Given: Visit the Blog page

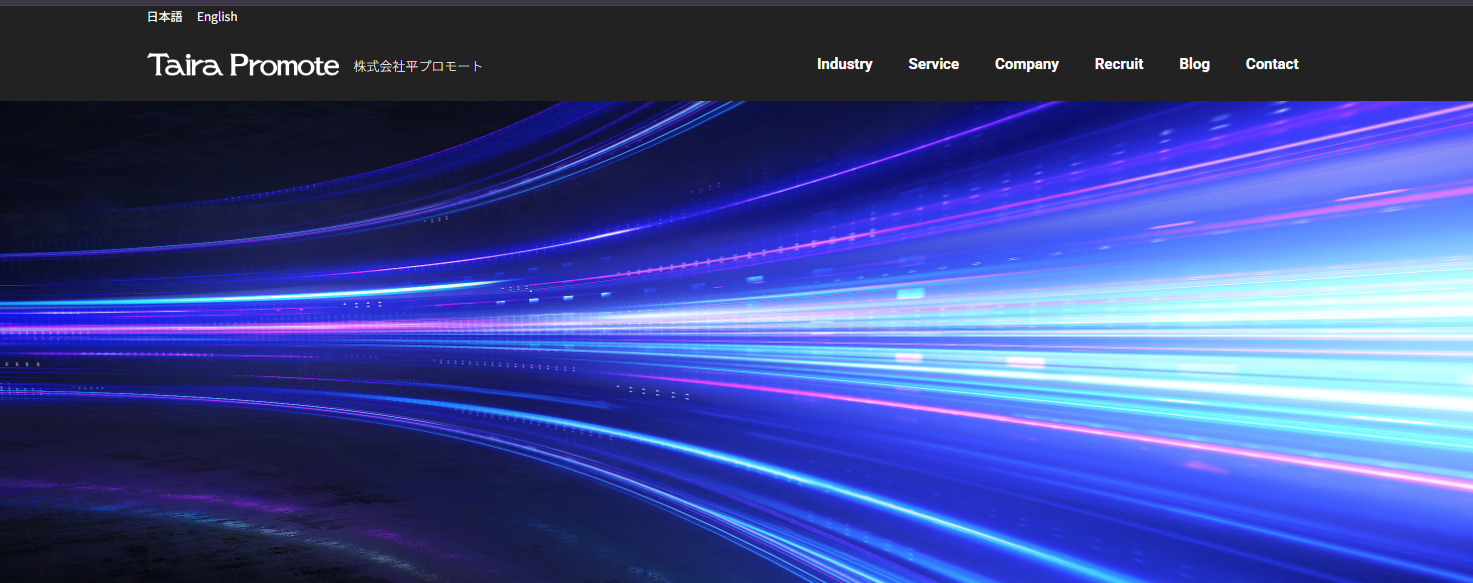Looking at the screenshot, I should [1194, 64].
